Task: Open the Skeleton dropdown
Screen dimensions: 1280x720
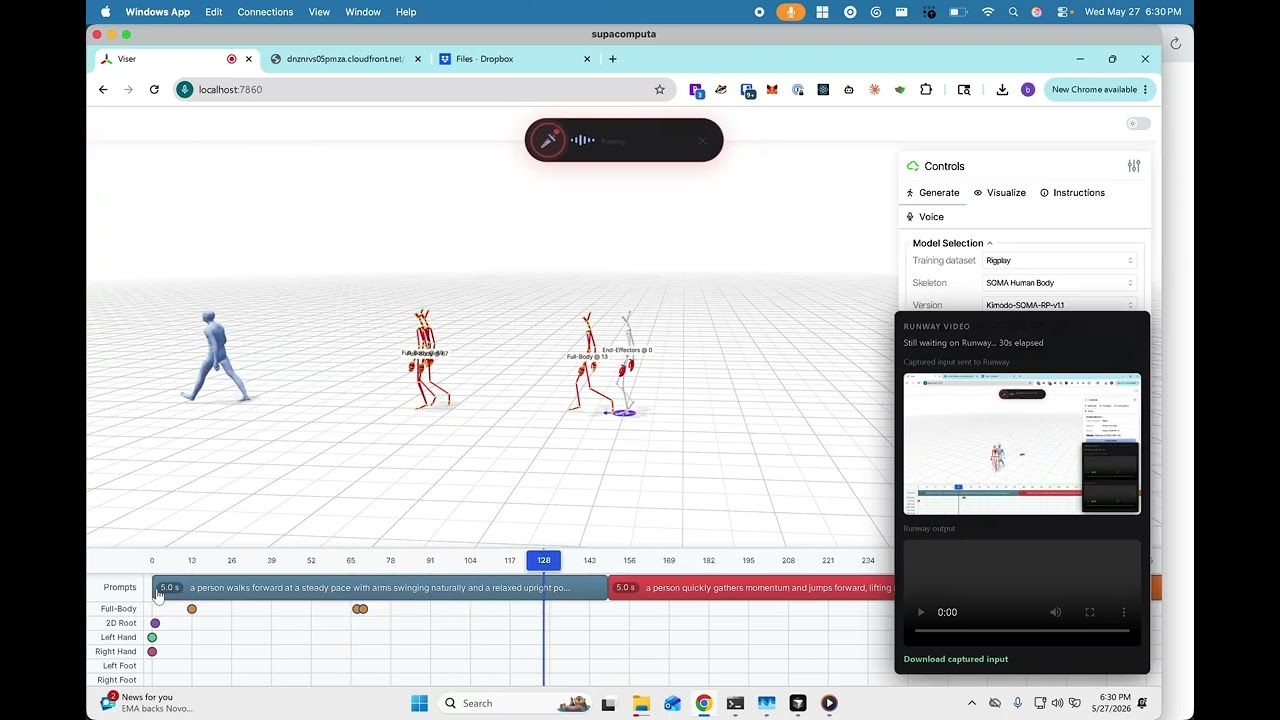Action: click(1059, 283)
